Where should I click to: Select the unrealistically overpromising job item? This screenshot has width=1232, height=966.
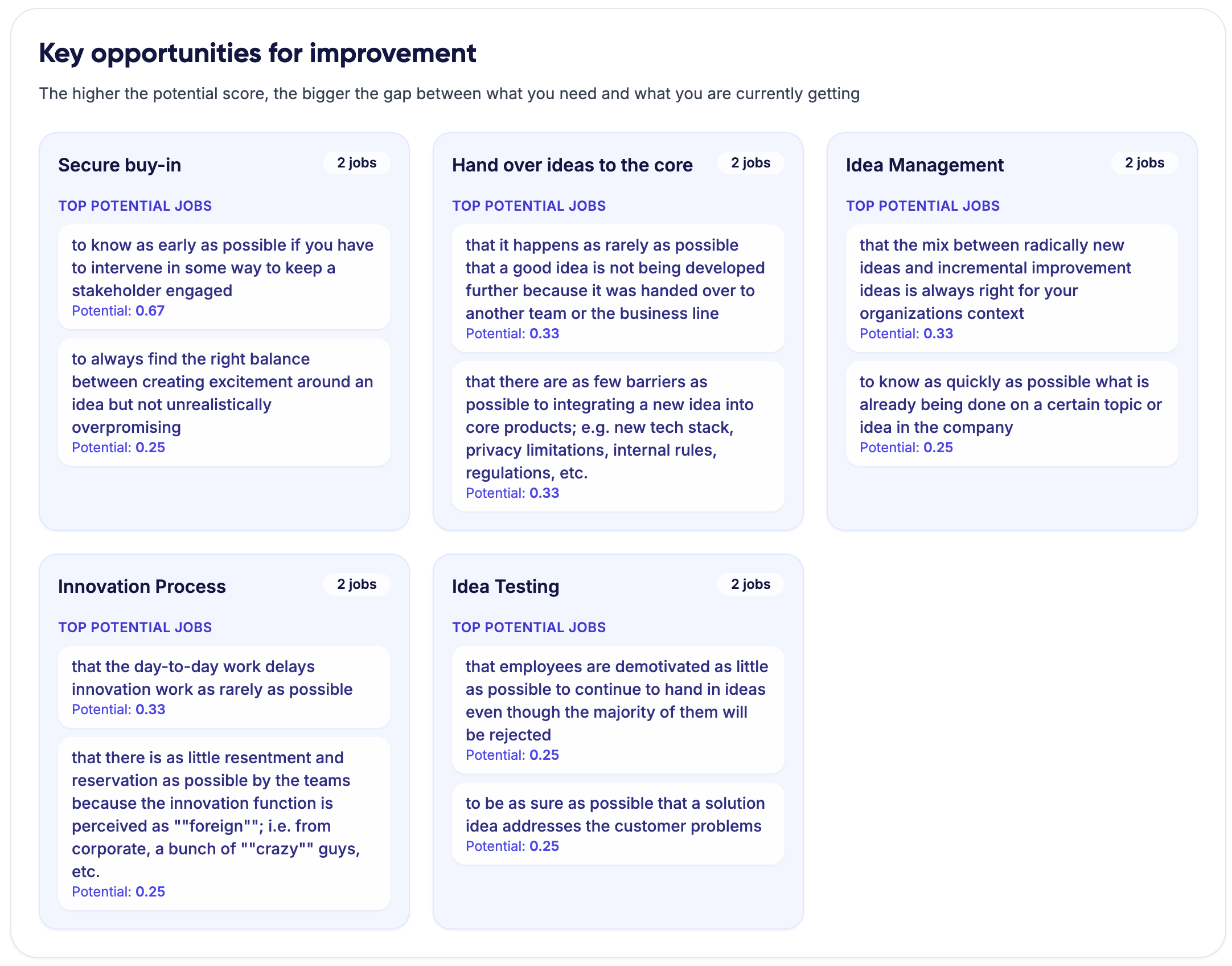(x=224, y=402)
